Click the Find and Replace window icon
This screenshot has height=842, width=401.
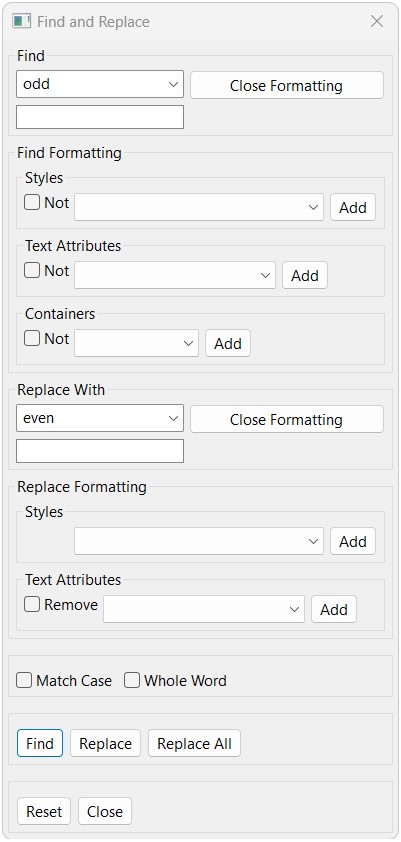[21, 21]
